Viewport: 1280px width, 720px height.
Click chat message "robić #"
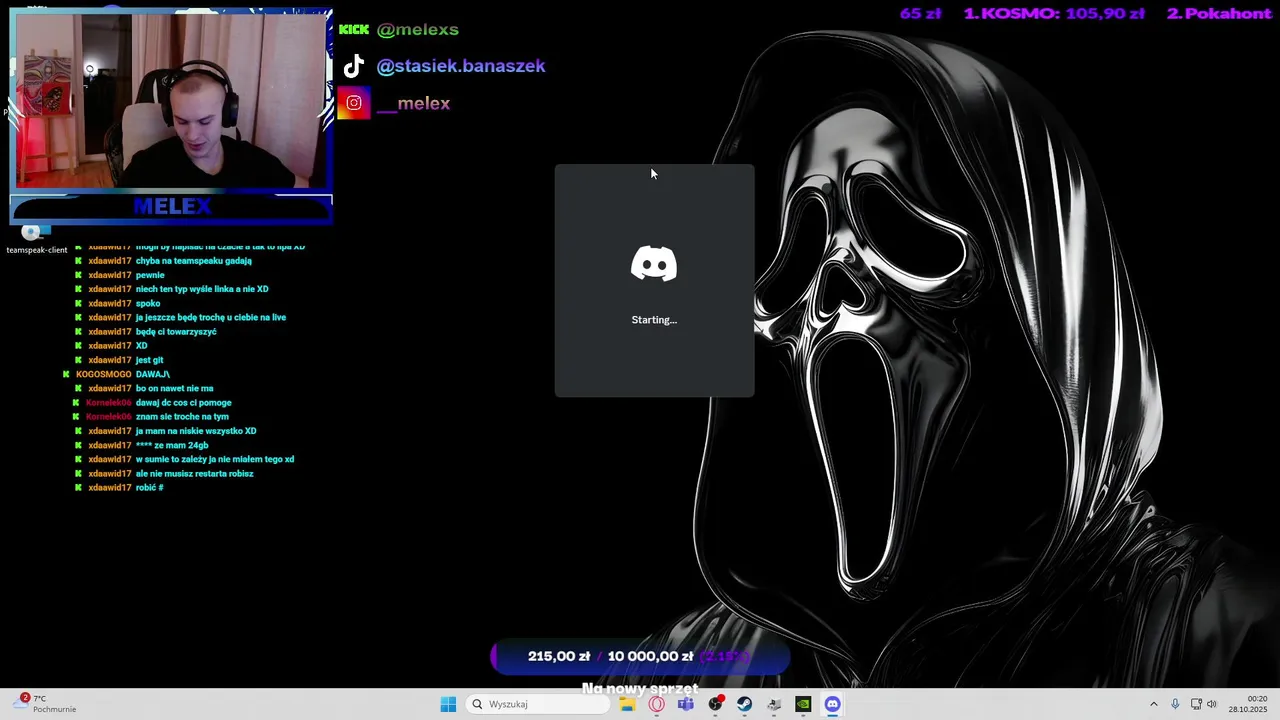pyautogui.click(x=149, y=488)
